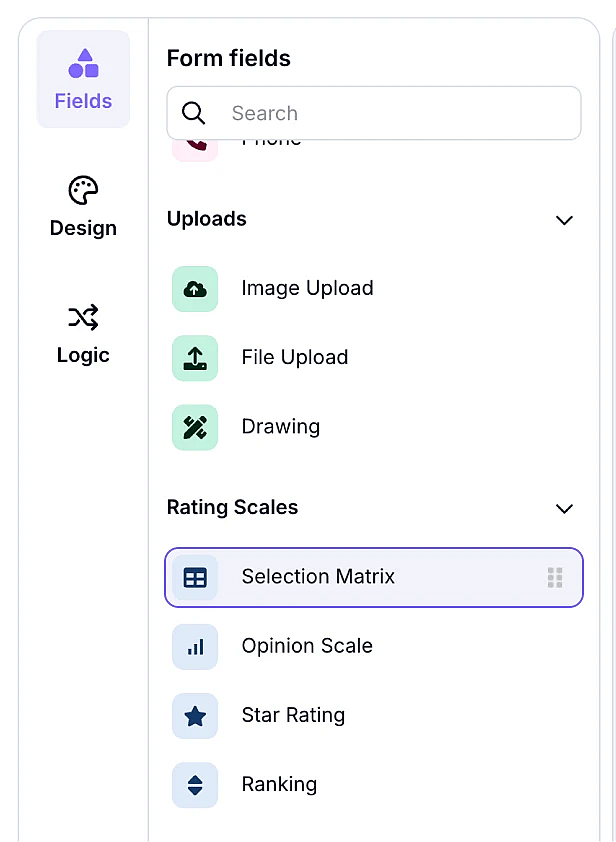The height and width of the screenshot is (842, 616).
Task: Click the Ranking up-down arrows icon
Action: (x=195, y=785)
